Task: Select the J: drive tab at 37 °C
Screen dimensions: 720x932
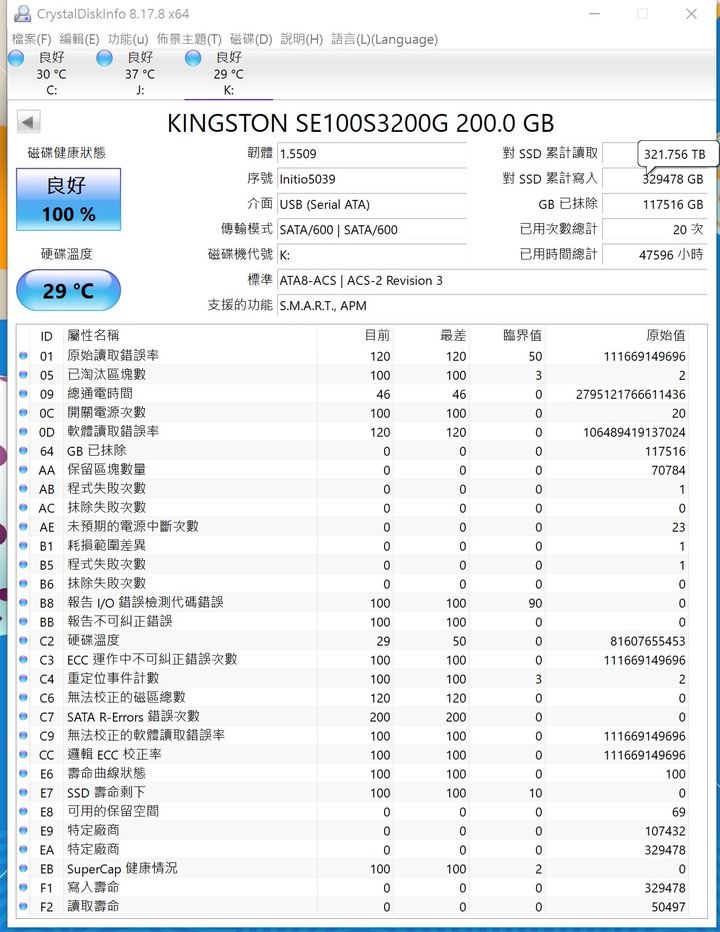Action: coord(140,74)
